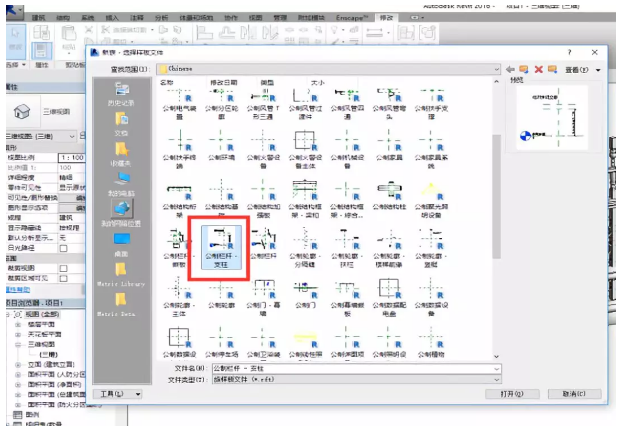Viewport: 622px width, 430px height.
Task: Open the 建筑 ribbon tab
Action: pyautogui.click(x=38, y=17)
